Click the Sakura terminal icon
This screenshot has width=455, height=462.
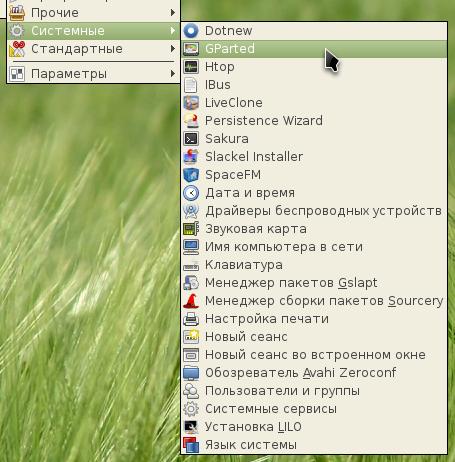coord(191,139)
